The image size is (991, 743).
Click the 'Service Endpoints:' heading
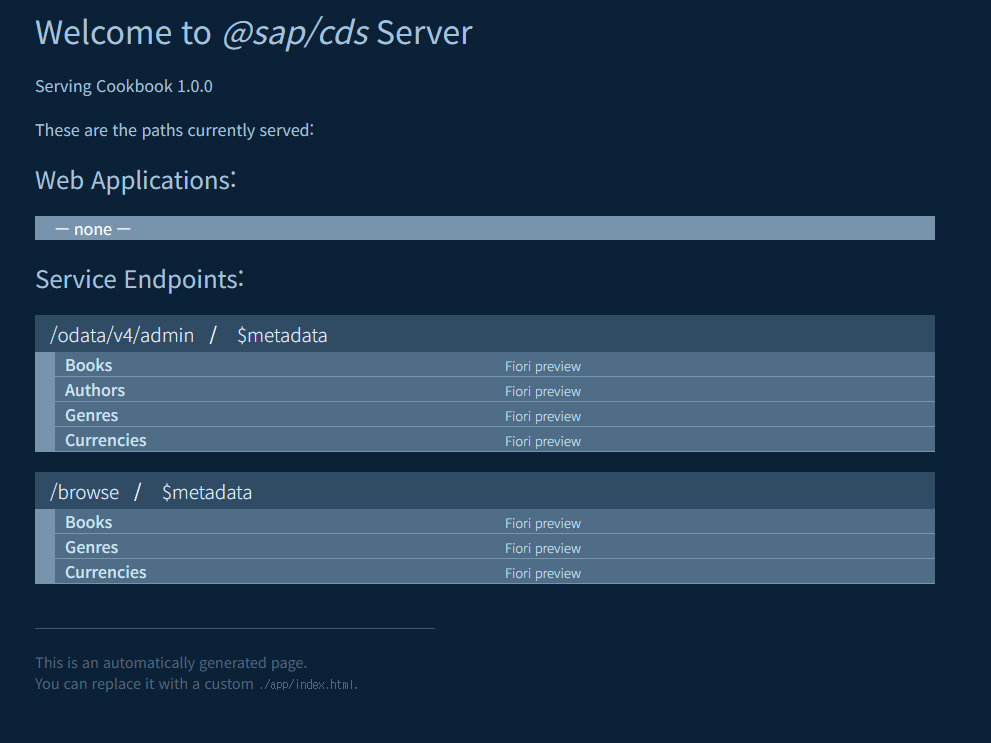pos(140,279)
